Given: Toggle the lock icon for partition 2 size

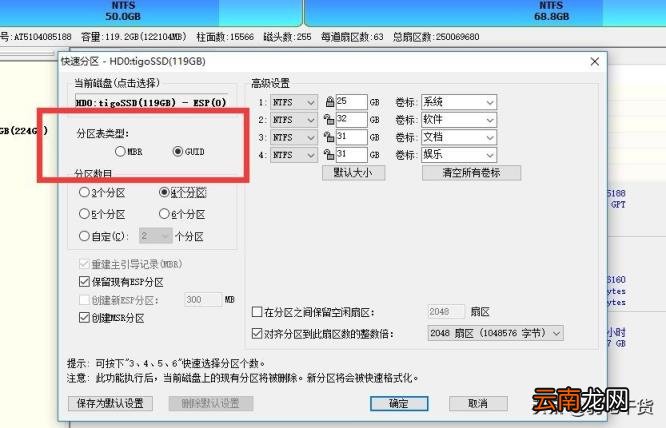Looking at the screenshot, I should tap(329, 120).
